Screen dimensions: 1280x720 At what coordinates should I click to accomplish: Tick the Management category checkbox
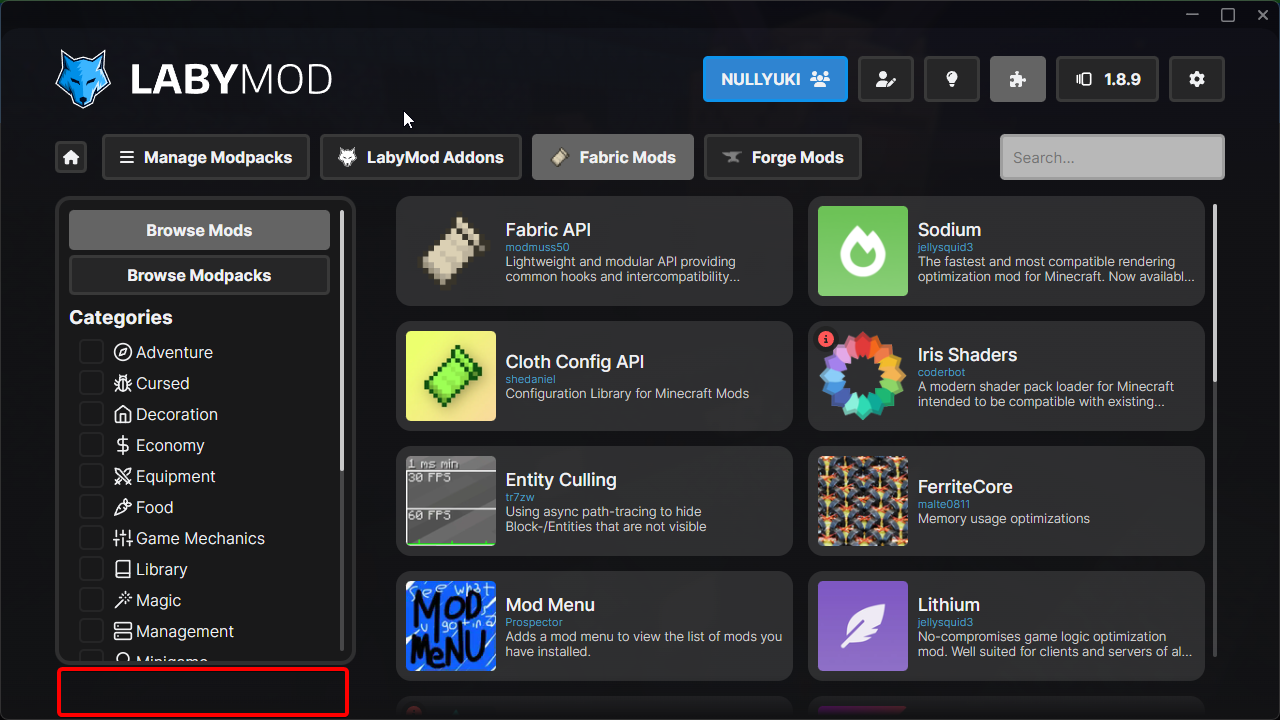coord(91,631)
